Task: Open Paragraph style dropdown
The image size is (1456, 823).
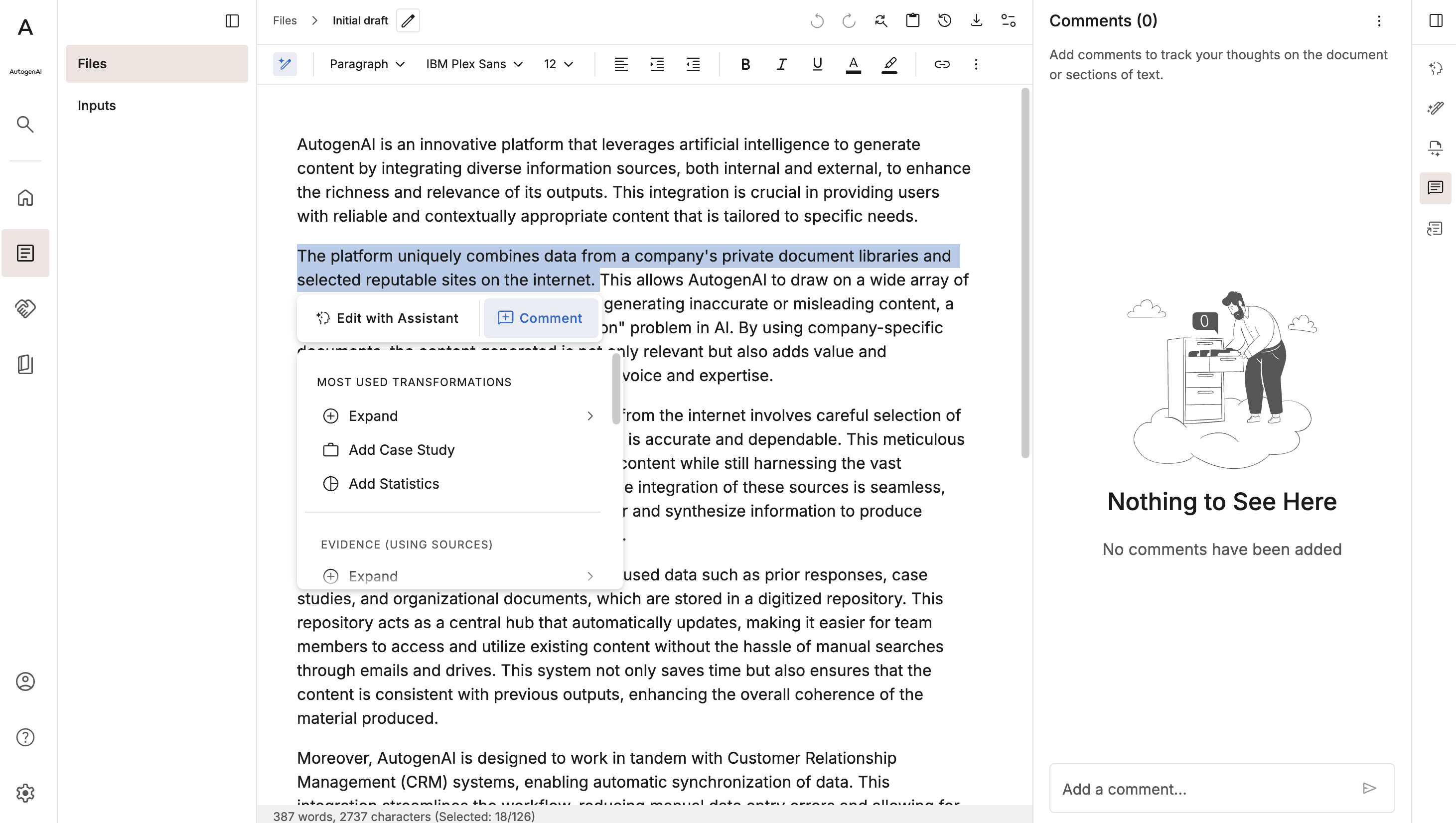Action: (367, 64)
